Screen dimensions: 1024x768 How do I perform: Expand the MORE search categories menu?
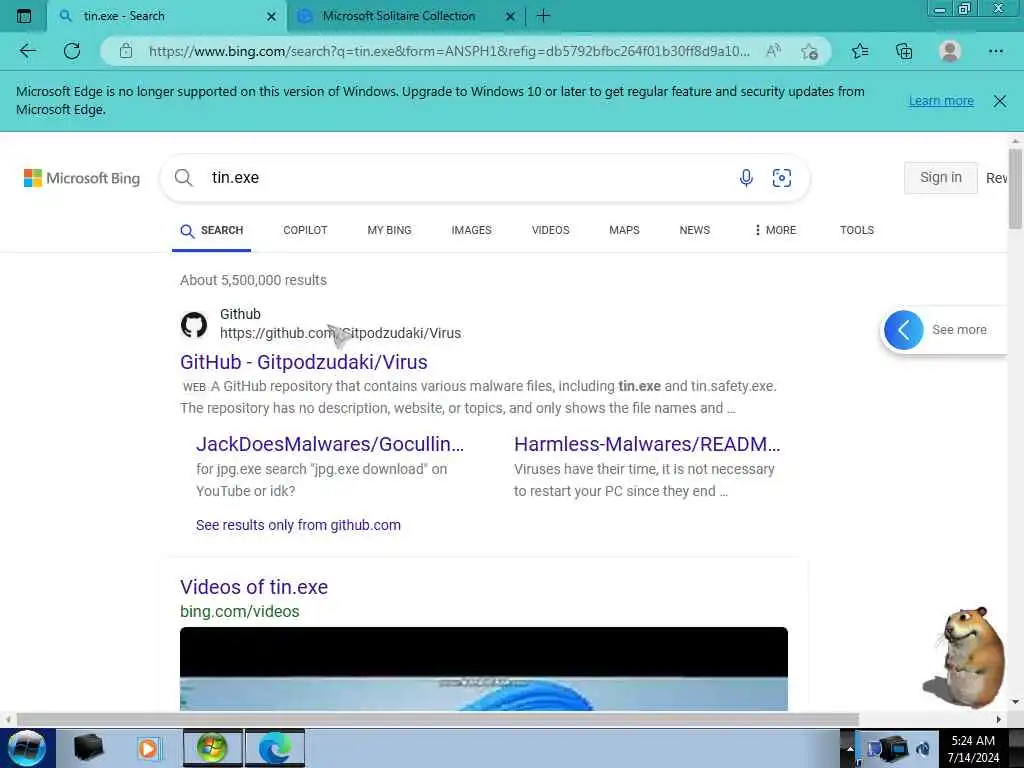point(775,231)
